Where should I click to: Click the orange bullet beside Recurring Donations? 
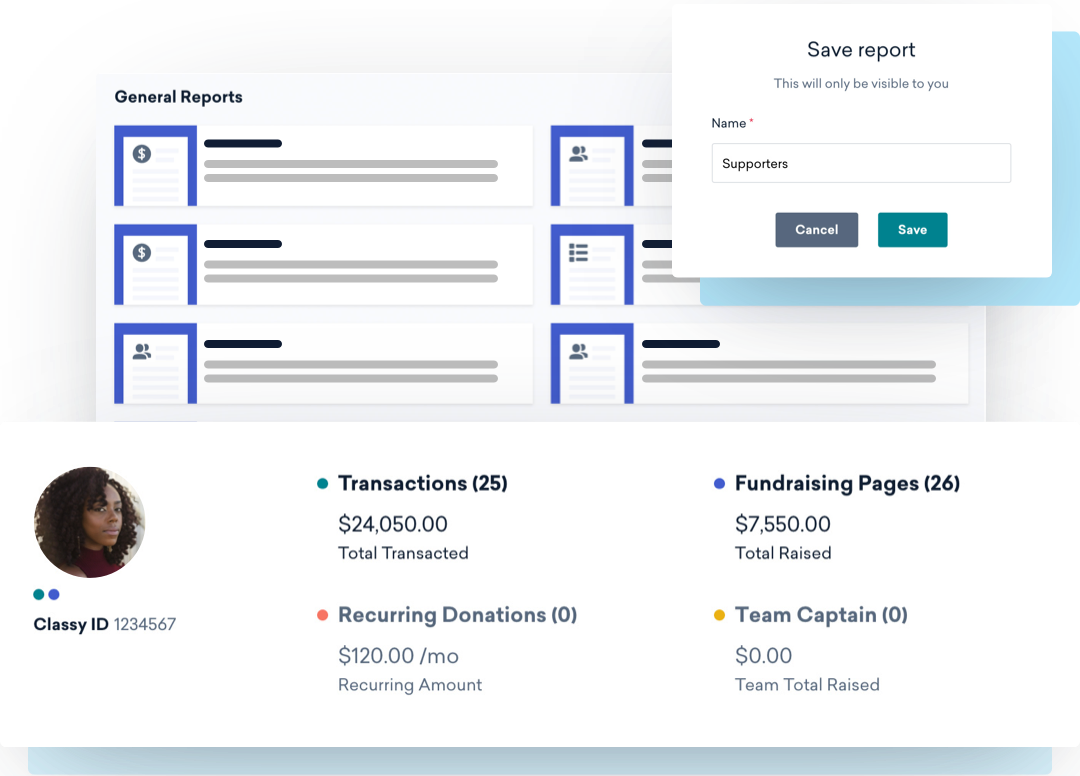tap(322, 614)
